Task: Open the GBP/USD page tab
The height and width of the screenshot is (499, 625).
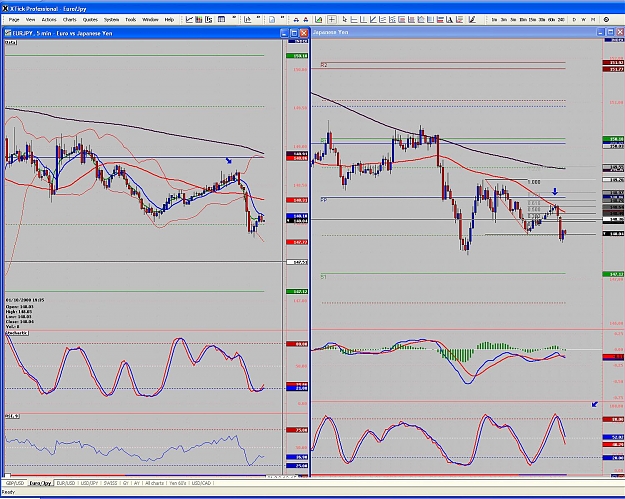Action: [15, 483]
